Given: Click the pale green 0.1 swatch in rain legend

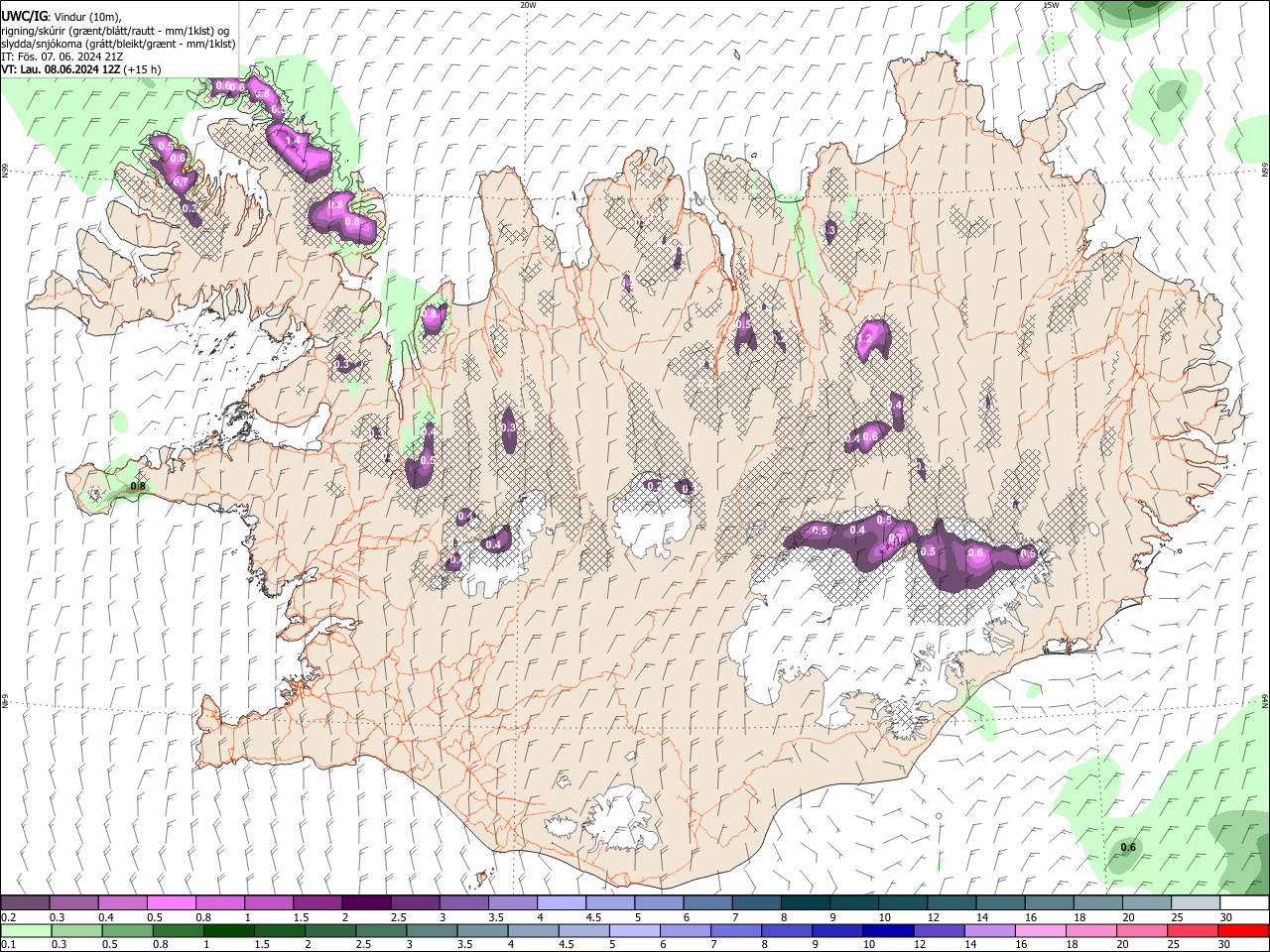Looking at the screenshot, I should [x=26, y=931].
